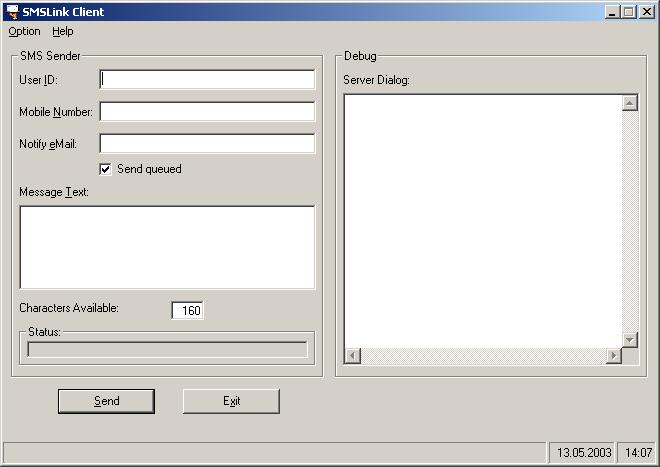Click the Server Dialog scroll up arrow
Screen dimensions: 660x467
click(x=630, y=103)
